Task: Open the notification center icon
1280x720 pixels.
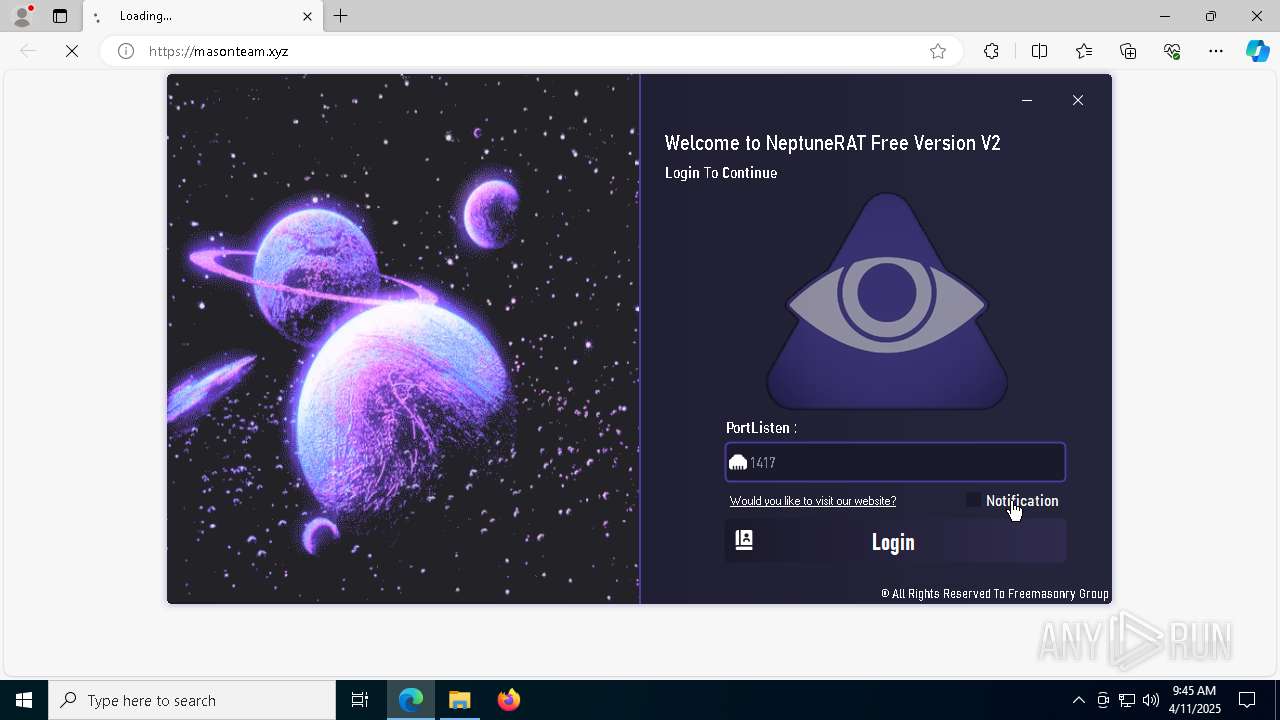Action: 1248,700
